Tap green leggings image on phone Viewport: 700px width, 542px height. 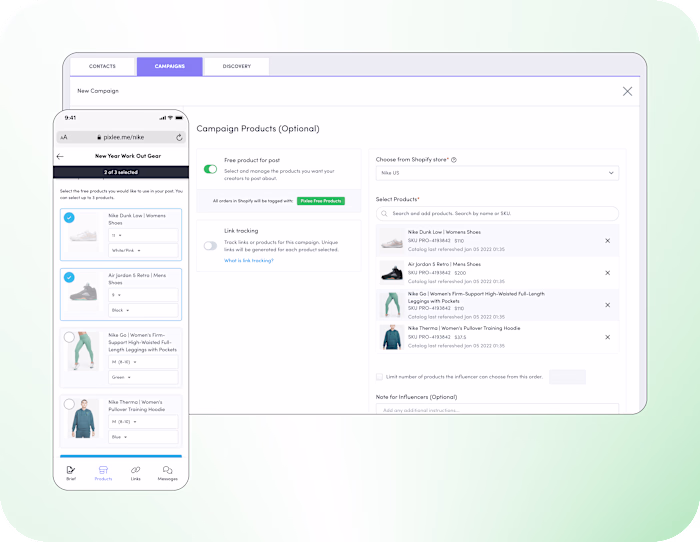83,351
